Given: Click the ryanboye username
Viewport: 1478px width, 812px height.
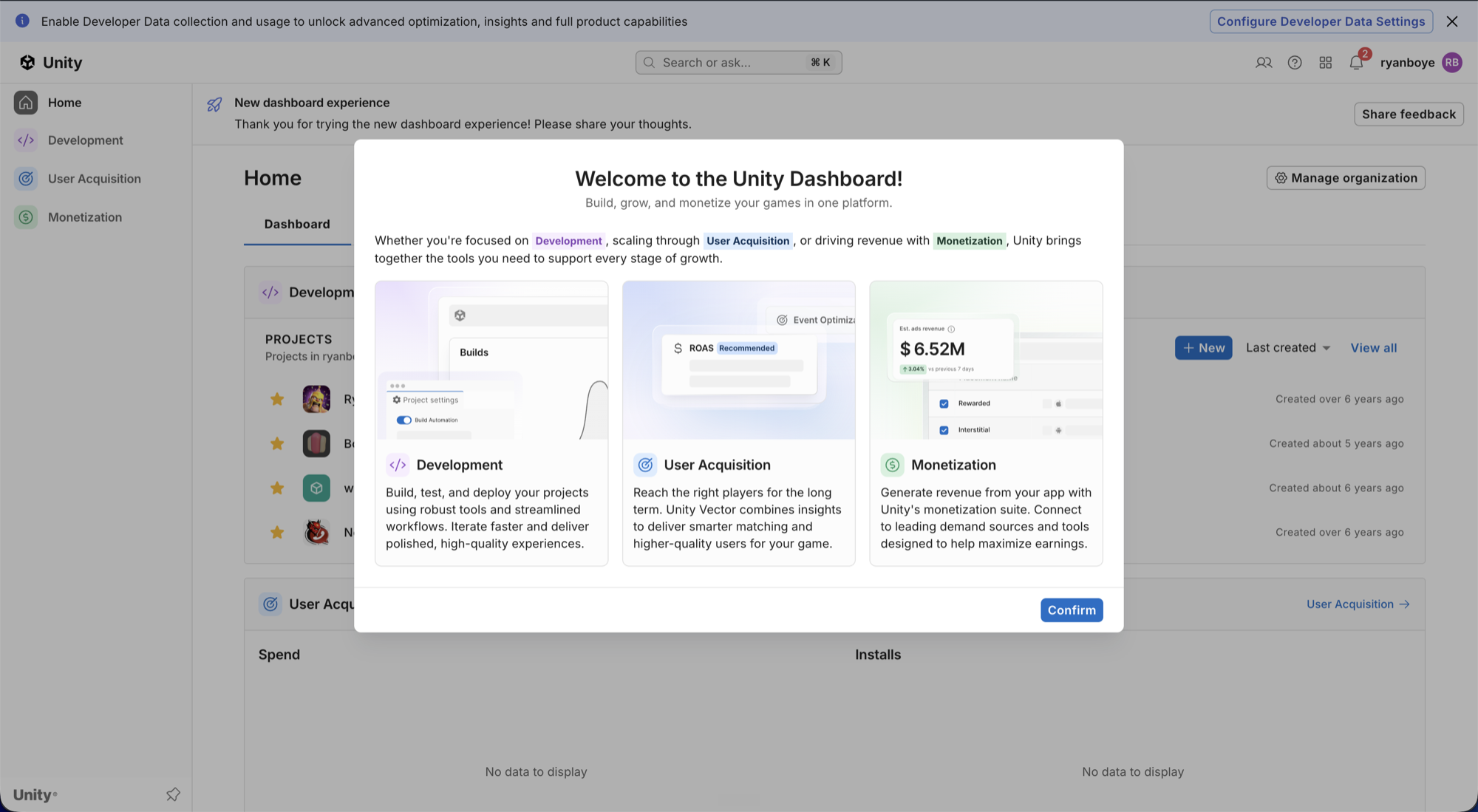Looking at the screenshot, I should (1407, 63).
